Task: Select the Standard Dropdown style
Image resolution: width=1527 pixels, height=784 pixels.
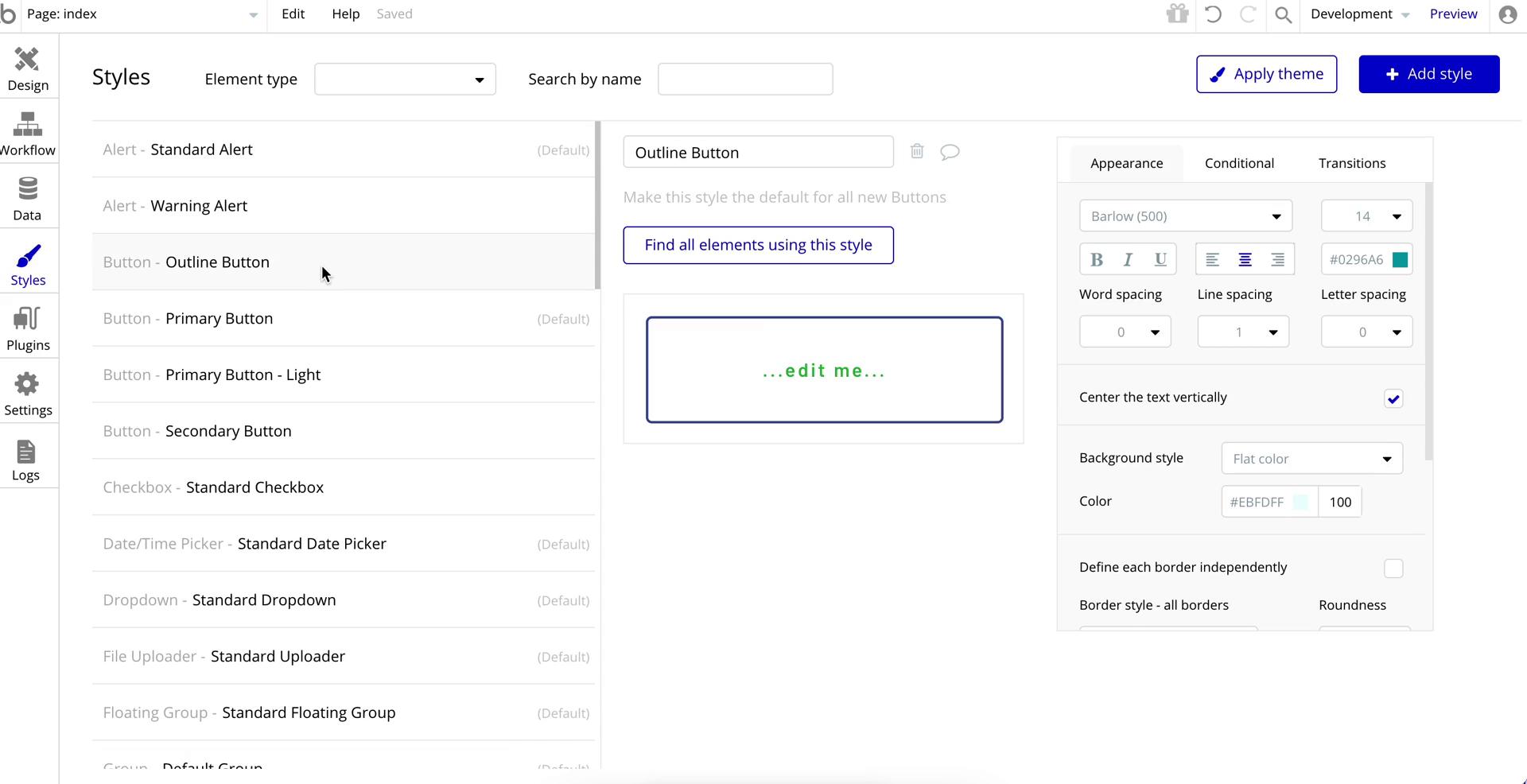Action: point(344,600)
